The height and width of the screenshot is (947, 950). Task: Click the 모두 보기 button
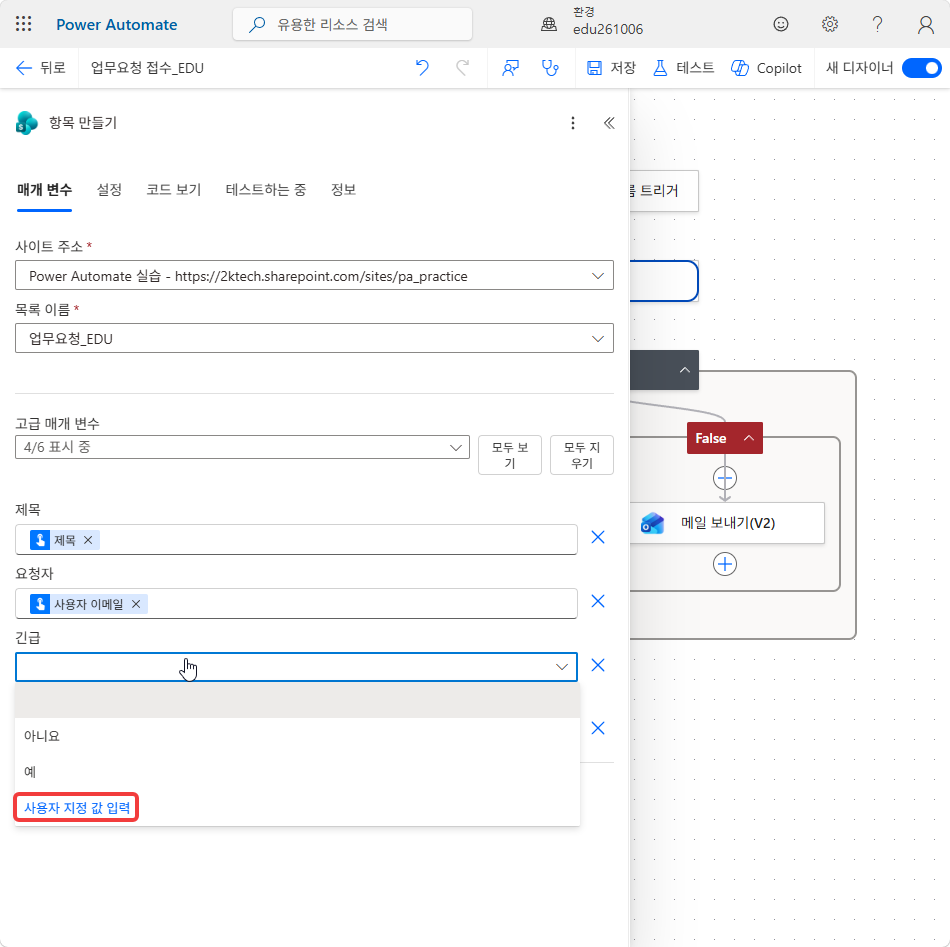pos(510,455)
